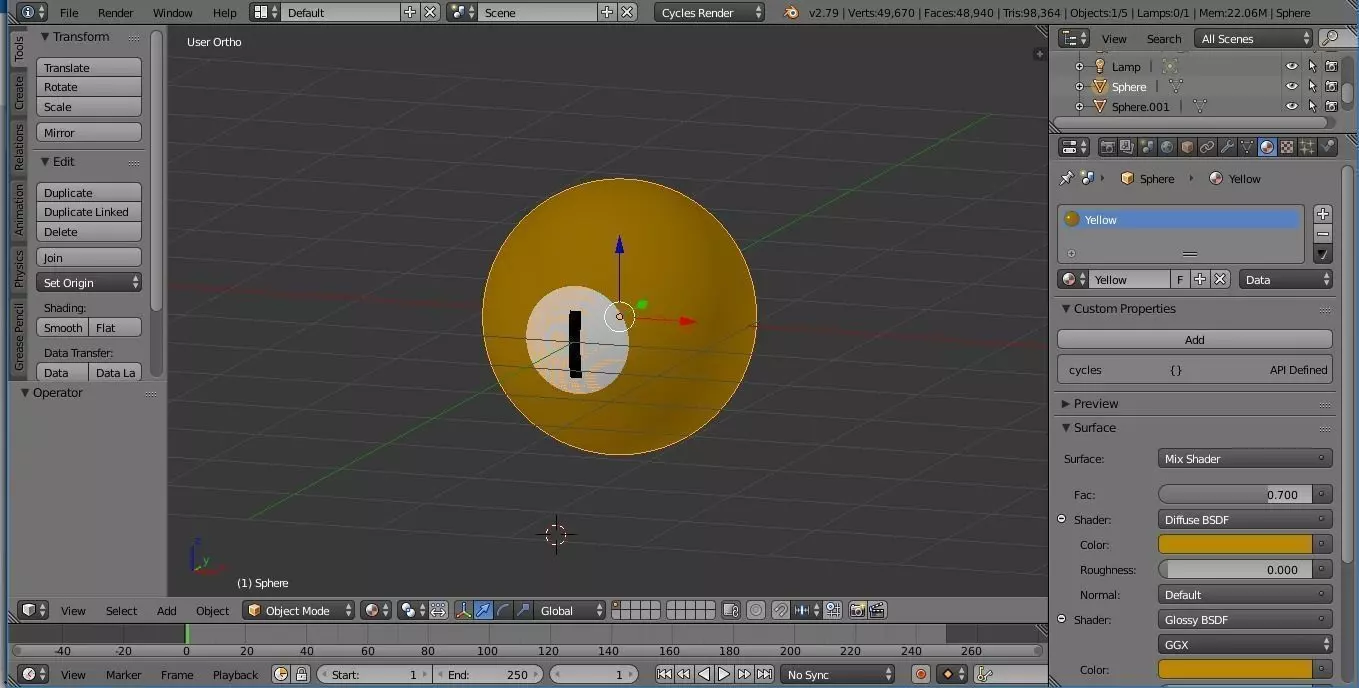Screen dimensions: 1359x688
Task: Open the World properties tab
Action: pos(1167,147)
